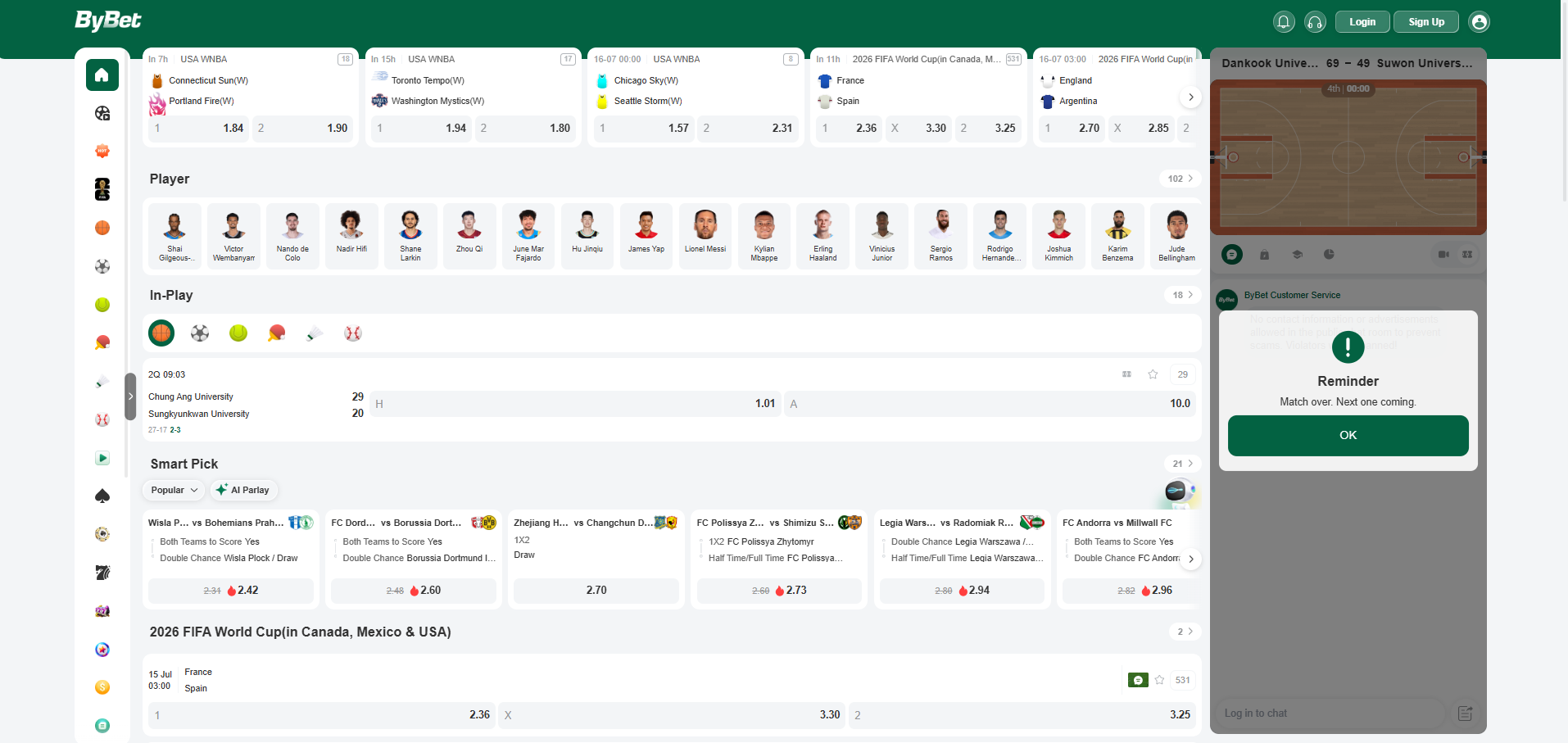Open all 29 markets for Chung Ang match
1568x743 pixels.
(1182, 374)
